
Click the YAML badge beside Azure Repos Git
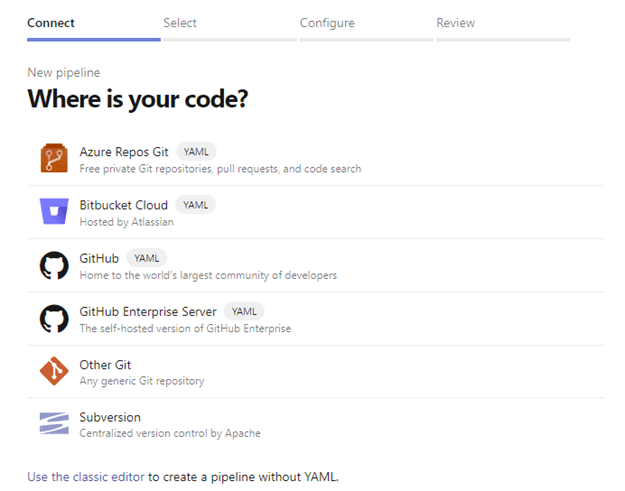click(x=196, y=152)
